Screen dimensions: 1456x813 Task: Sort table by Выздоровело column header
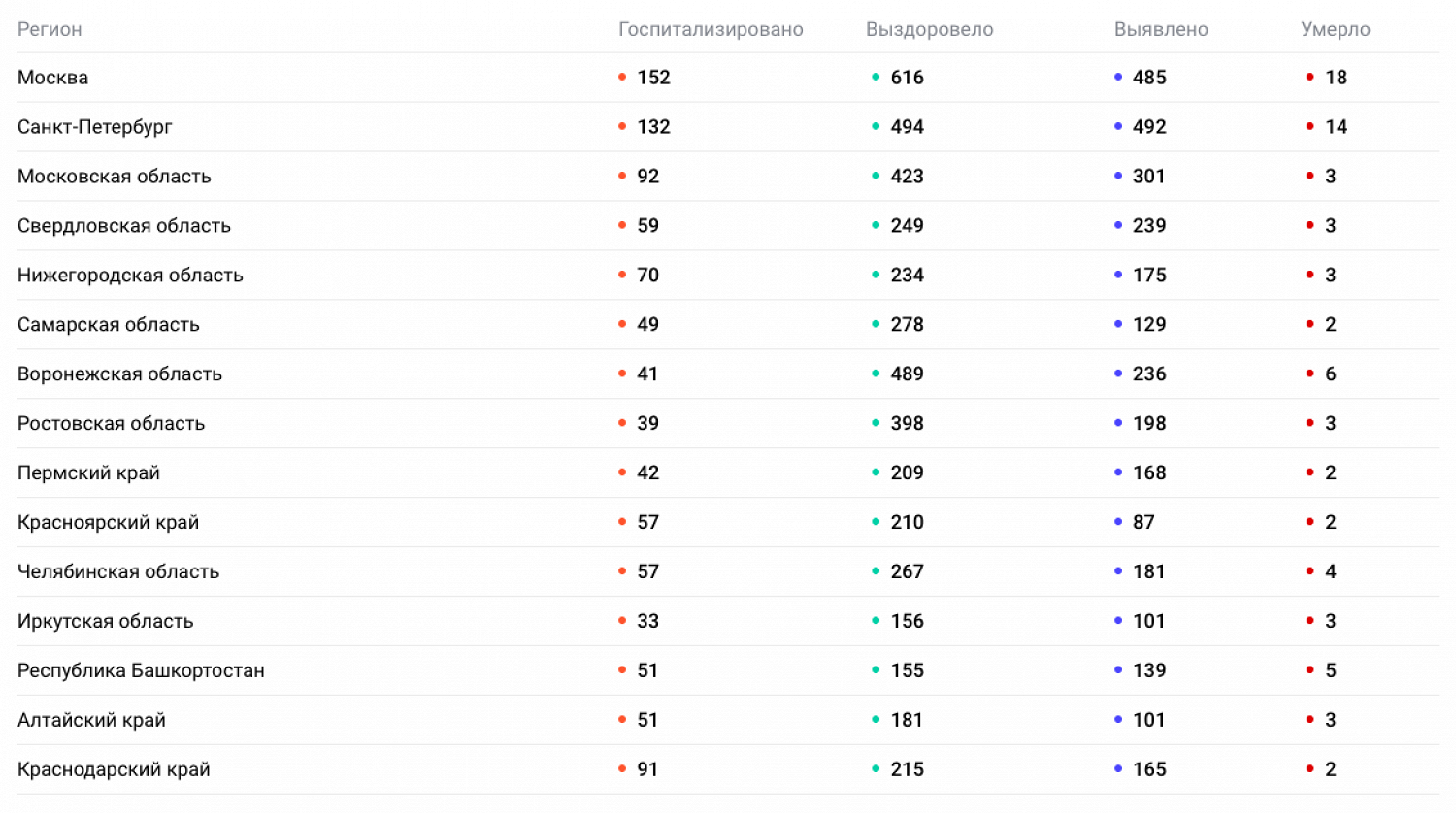929,29
